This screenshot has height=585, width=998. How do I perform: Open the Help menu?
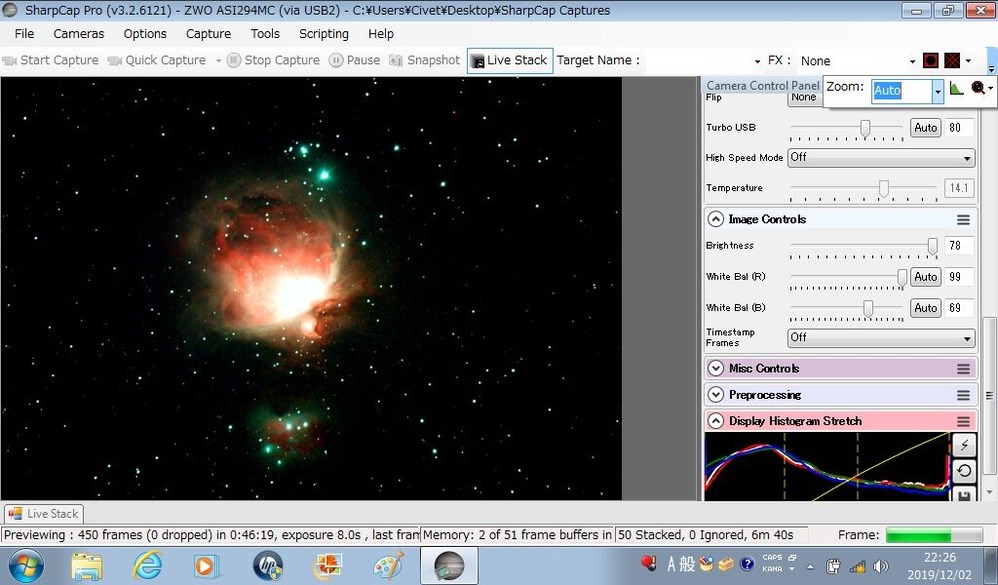click(381, 34)
